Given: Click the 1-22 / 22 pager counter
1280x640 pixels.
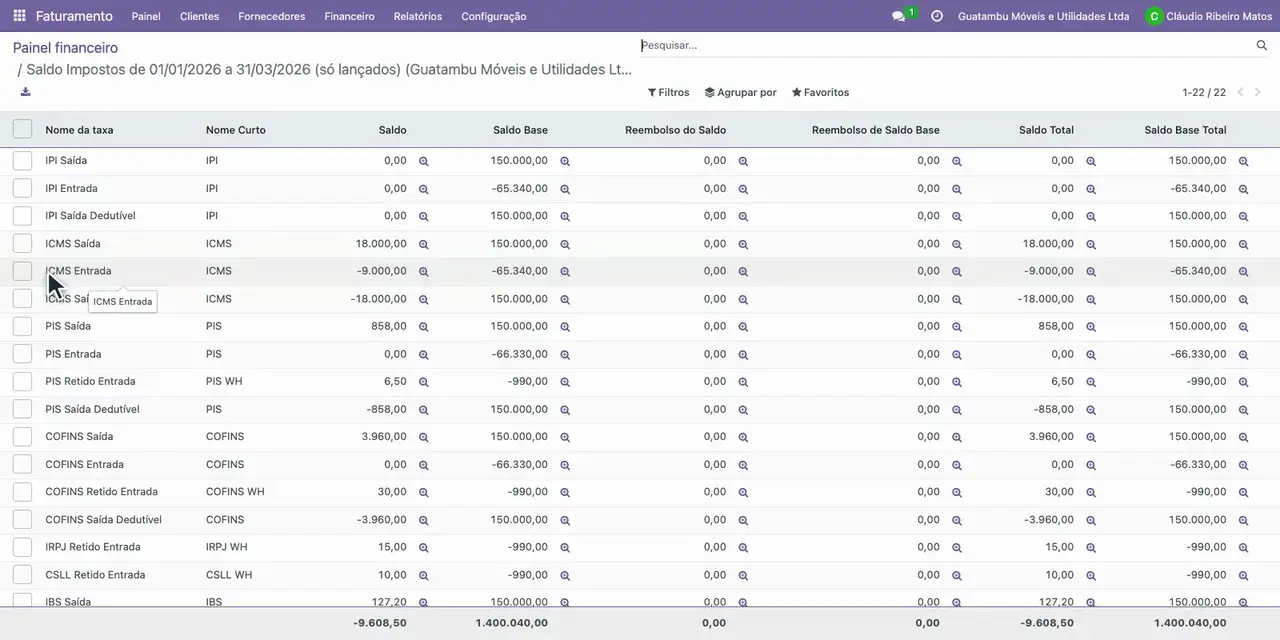Looking at the screenshot, I should point(1204,92).
